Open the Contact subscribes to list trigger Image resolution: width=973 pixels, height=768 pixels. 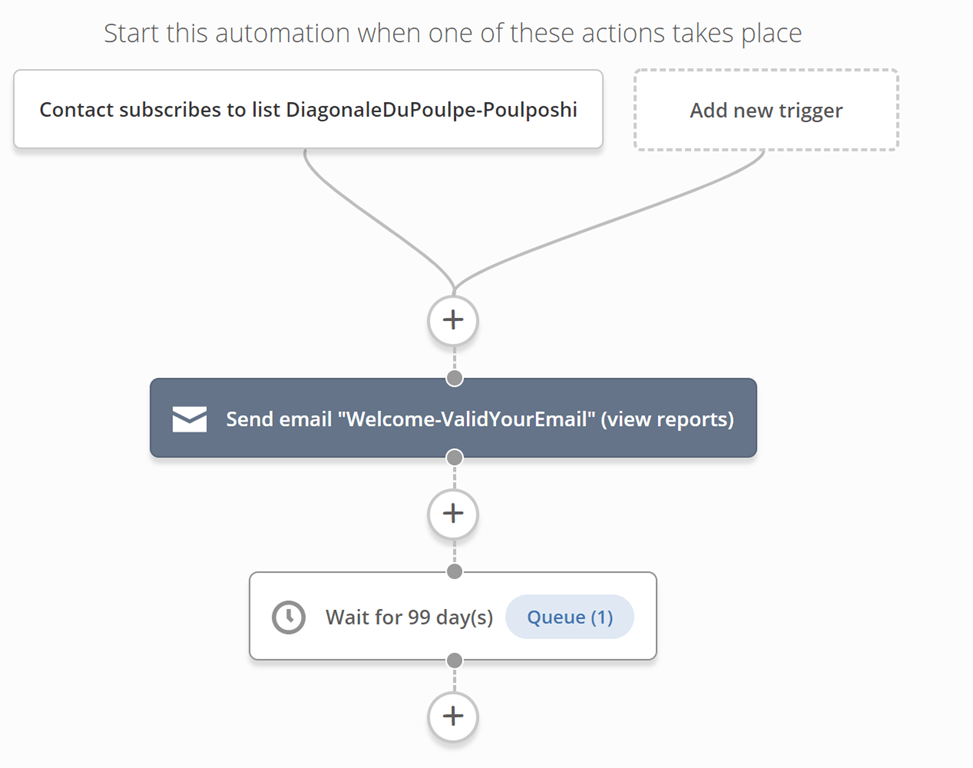(307, 110)
